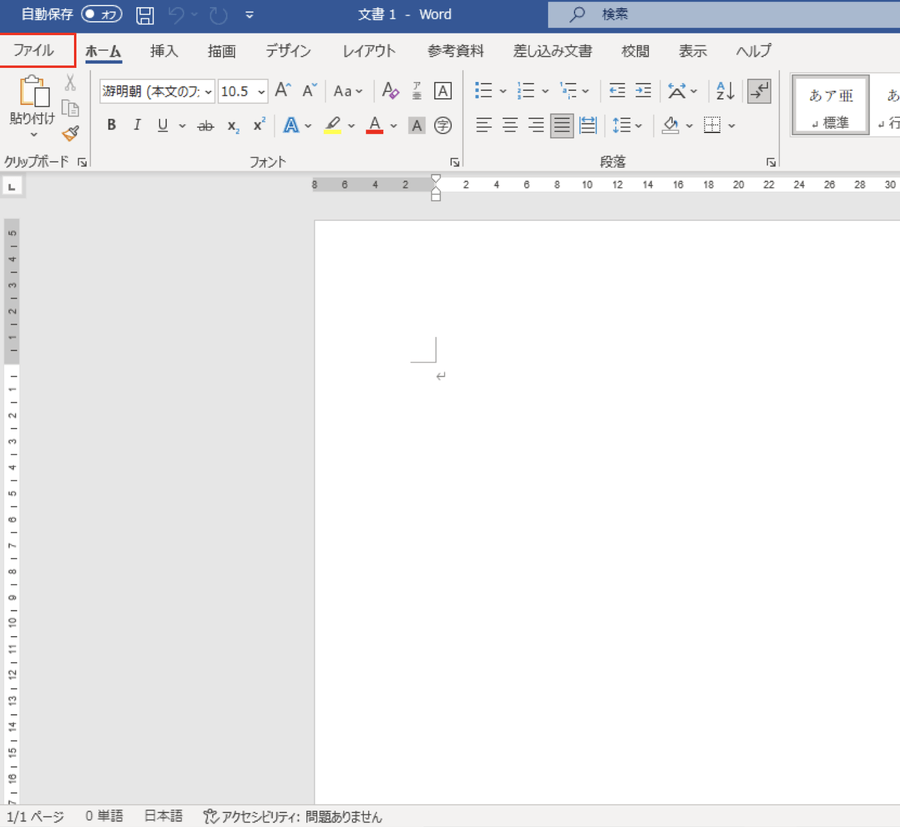
Task: Open the フォント dialog launcher
Action: tap(455, 162)
